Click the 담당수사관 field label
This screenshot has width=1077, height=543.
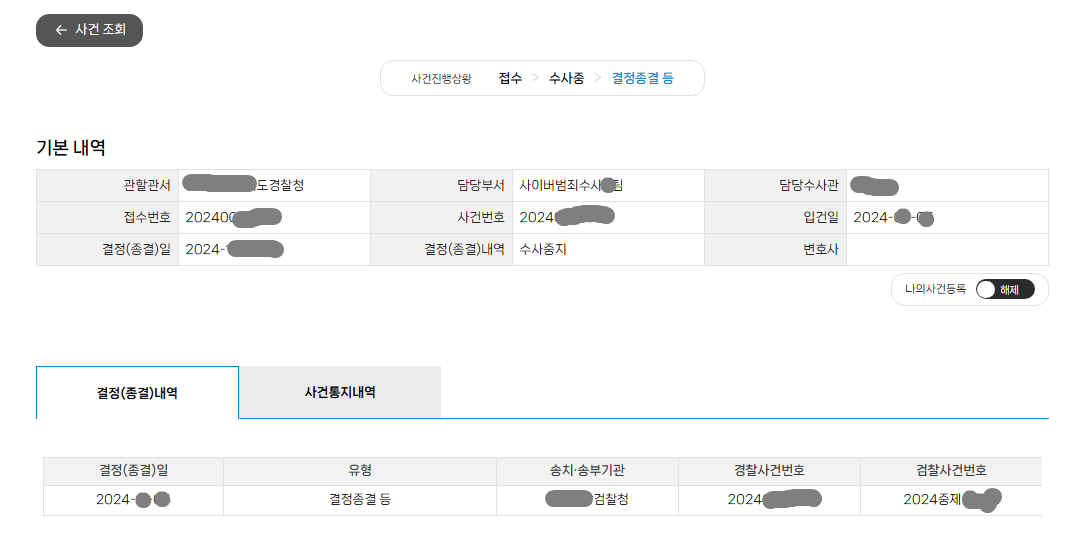pyautogui.click(x=809, y=185)
